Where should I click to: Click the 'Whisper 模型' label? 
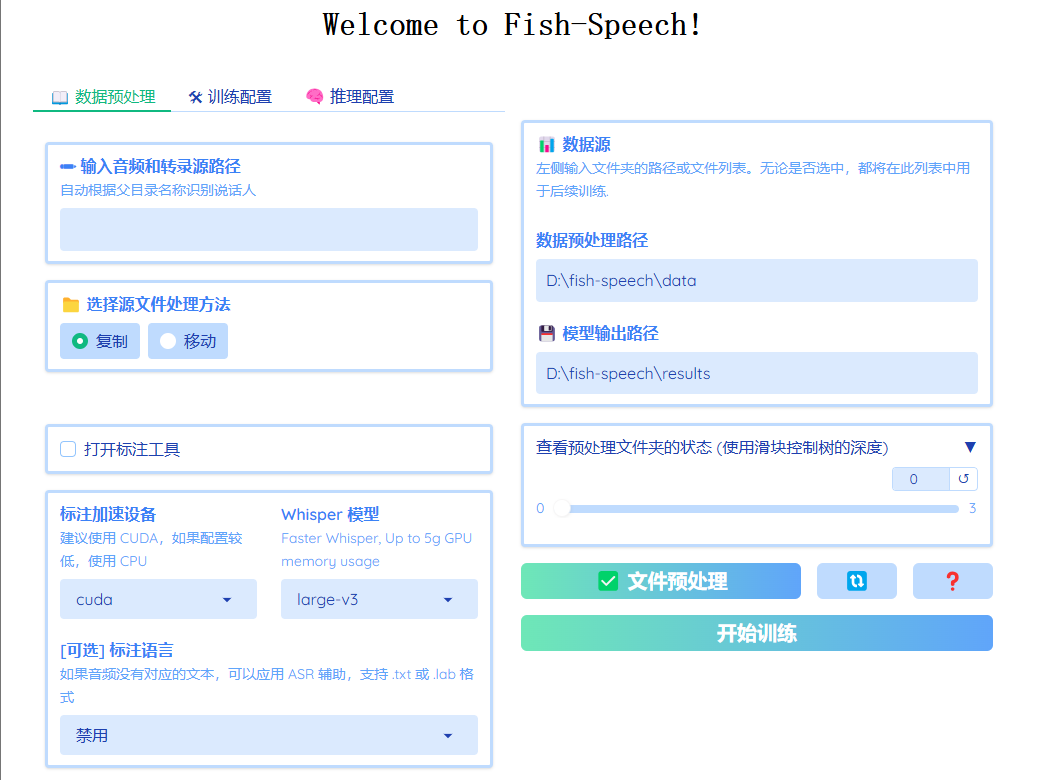[x=330, y=514]
